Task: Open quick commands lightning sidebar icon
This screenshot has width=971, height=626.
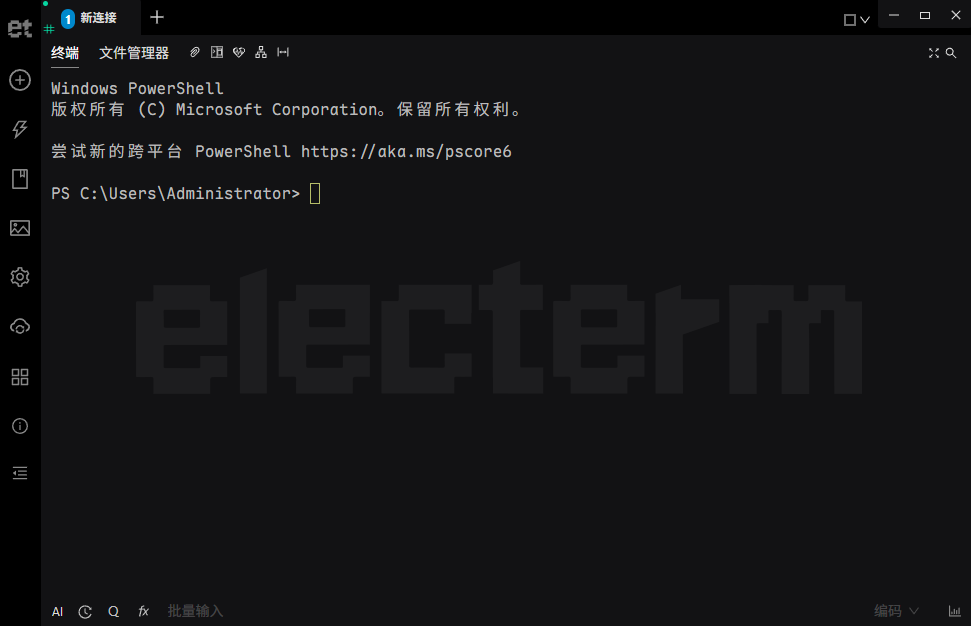Action: 20,129
